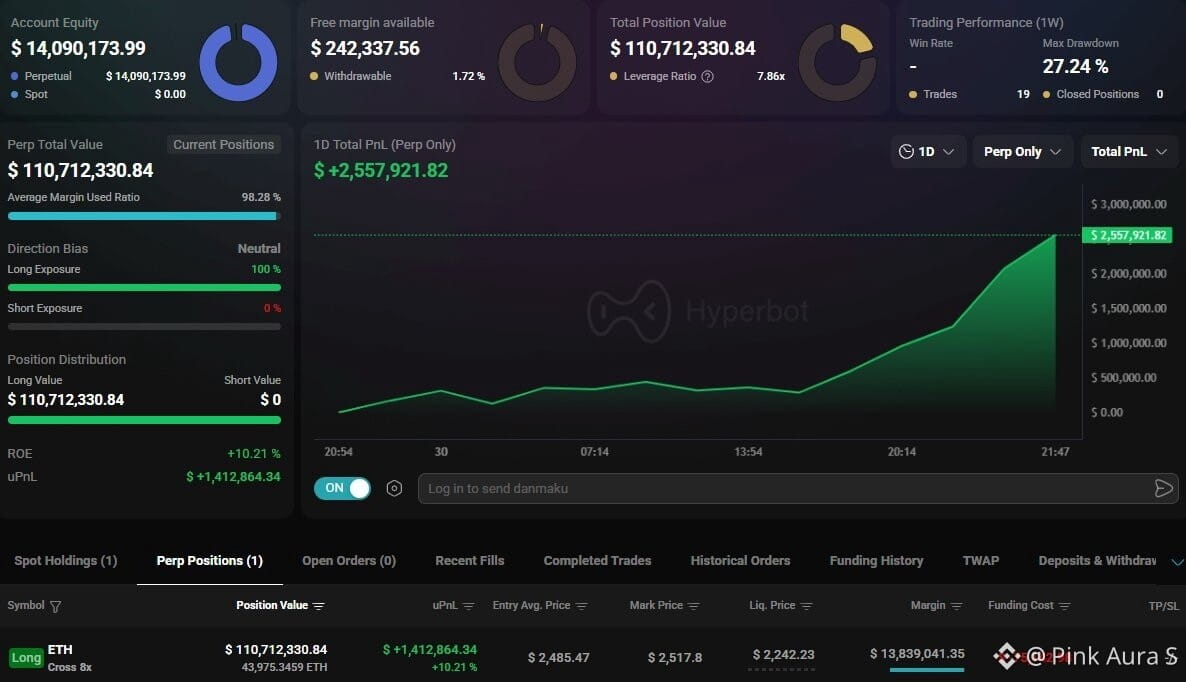Click the mark price $2,517.8 cell
Image resolution: width=1186 pixels, height=682 pixels.
pos(675,658)
